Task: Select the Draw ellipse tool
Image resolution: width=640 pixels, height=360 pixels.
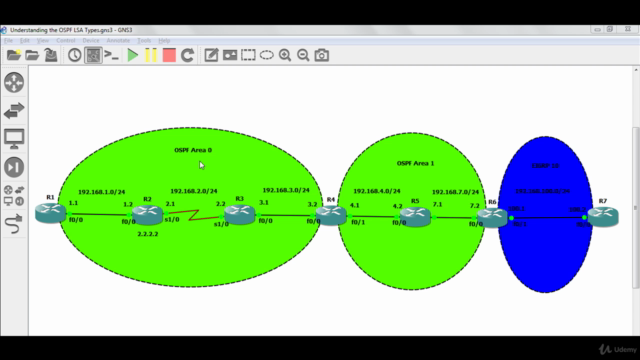Action: (267, 55)
